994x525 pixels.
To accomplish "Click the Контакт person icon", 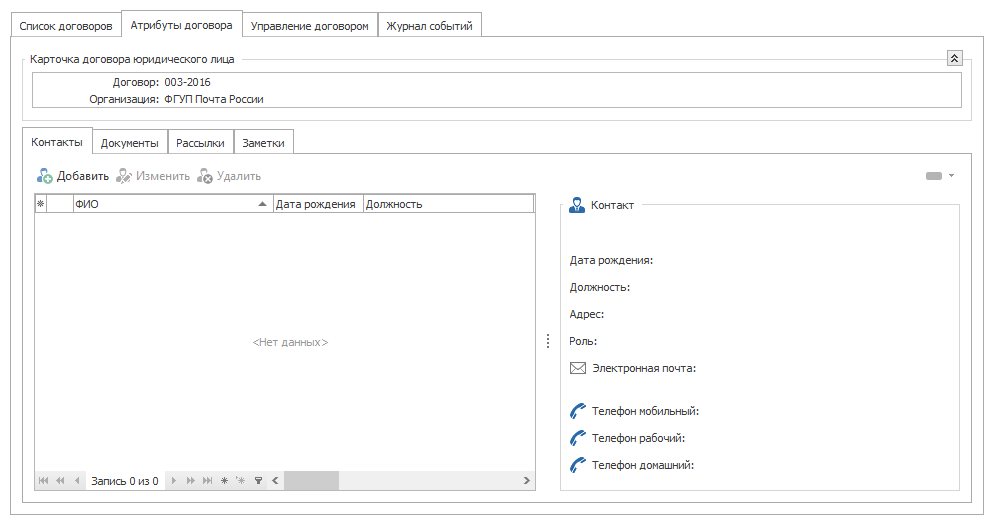I will [x=577, y=205].
